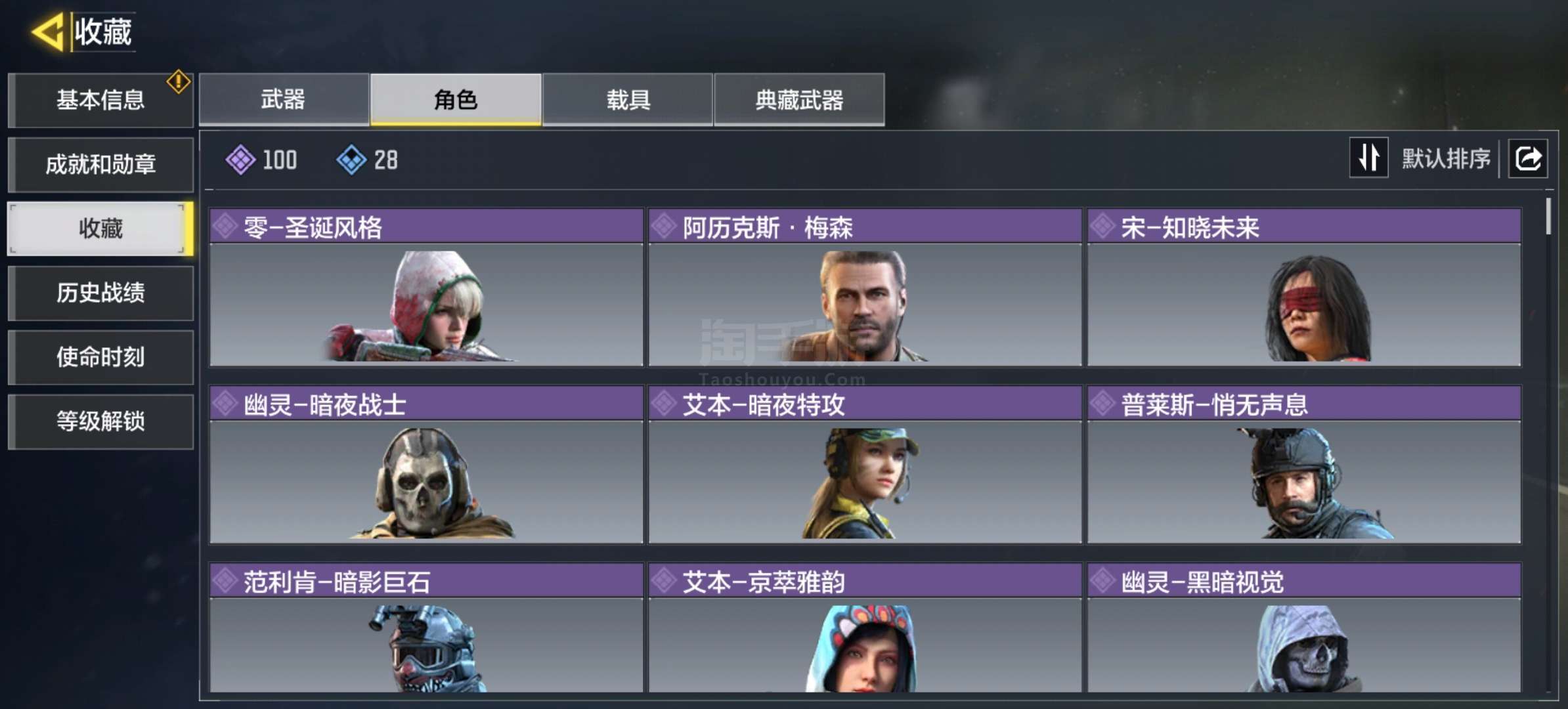The image size is (1568, 709).
Task: Switch to the 武器 tab
Action: pos(284,99)
